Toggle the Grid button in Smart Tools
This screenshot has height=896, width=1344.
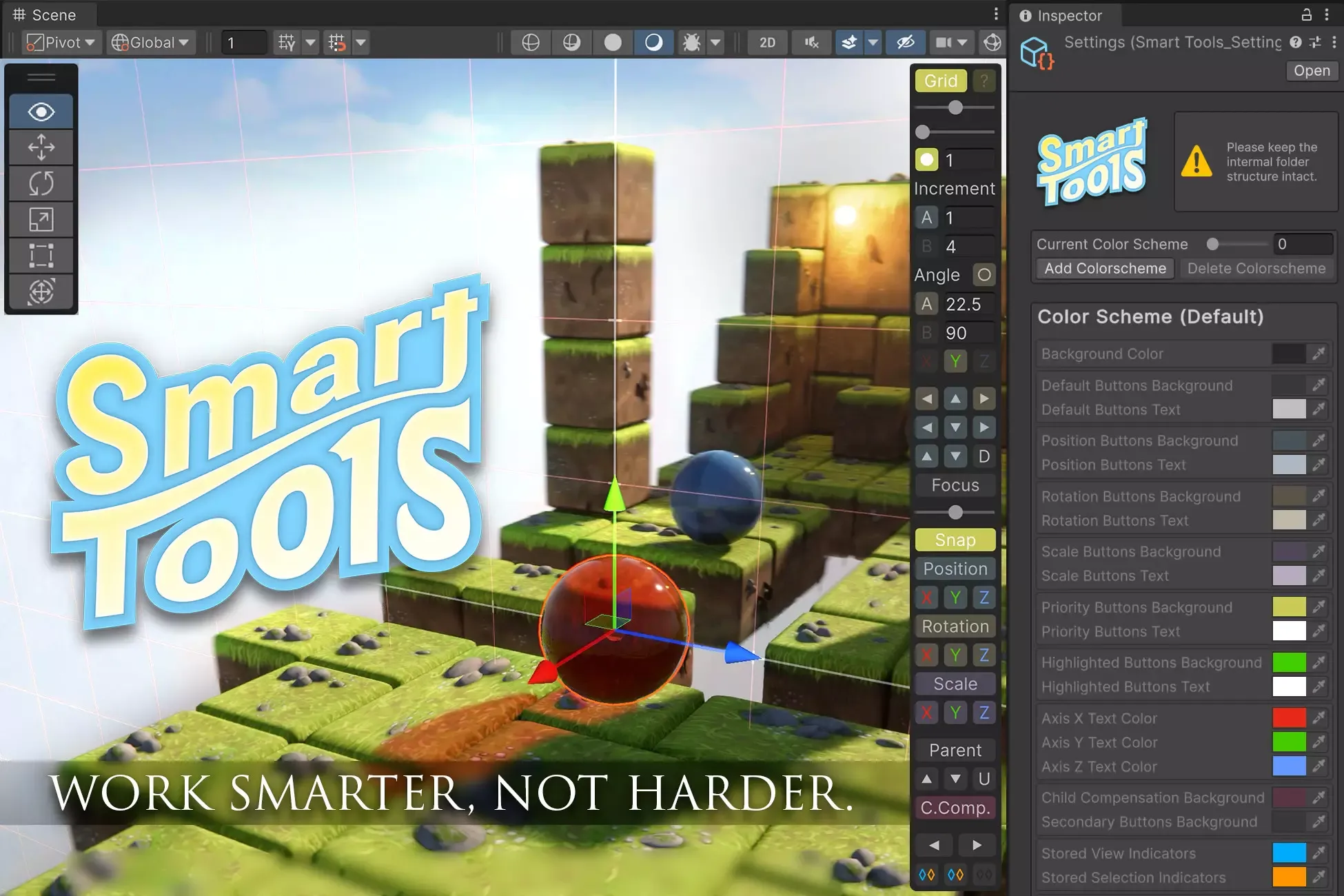[941, 81]
